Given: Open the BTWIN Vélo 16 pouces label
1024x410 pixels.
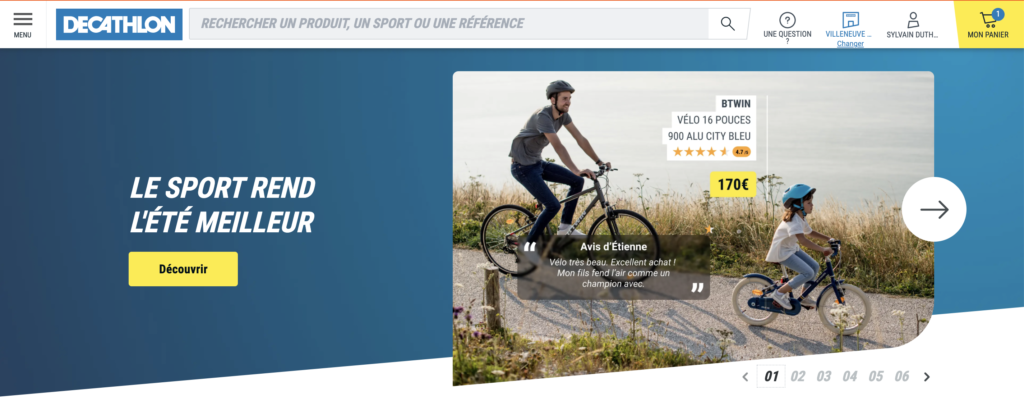Looking at the screenshot, I should (x=711, y=120).
